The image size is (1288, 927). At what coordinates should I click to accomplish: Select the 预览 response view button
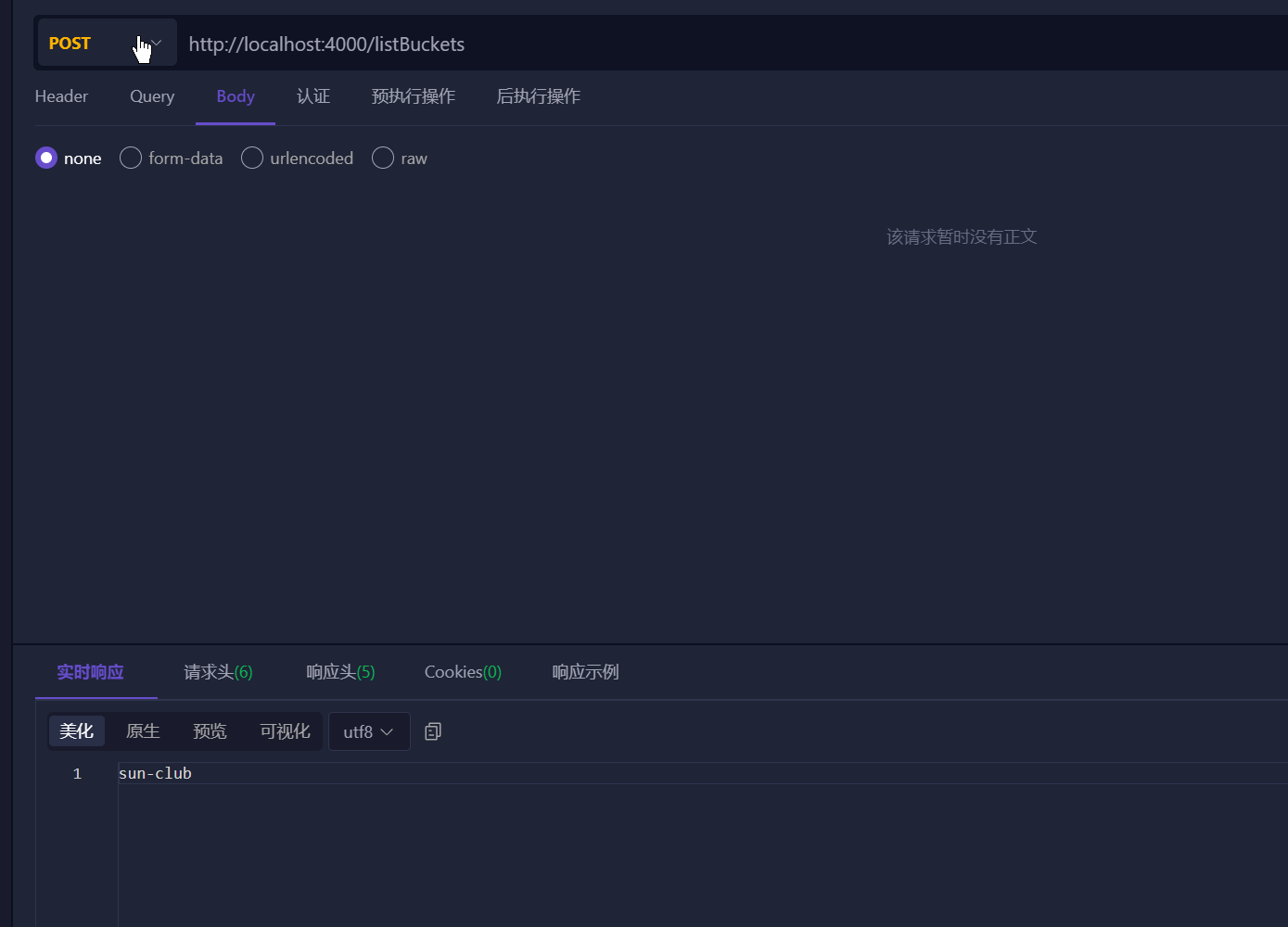[x=210, y=731]
